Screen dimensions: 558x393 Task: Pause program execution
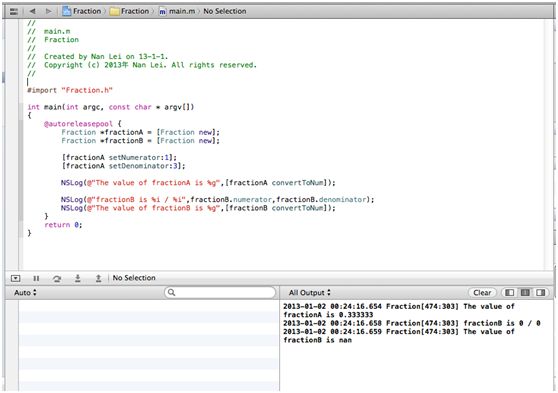point(36,278)
